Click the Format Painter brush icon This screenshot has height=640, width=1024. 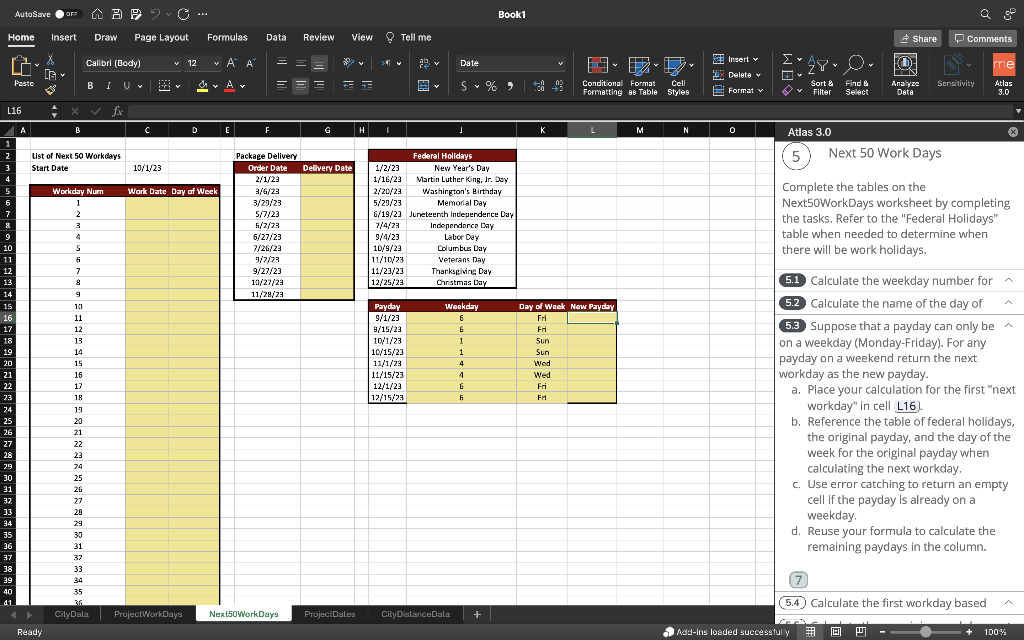[52, 91]
